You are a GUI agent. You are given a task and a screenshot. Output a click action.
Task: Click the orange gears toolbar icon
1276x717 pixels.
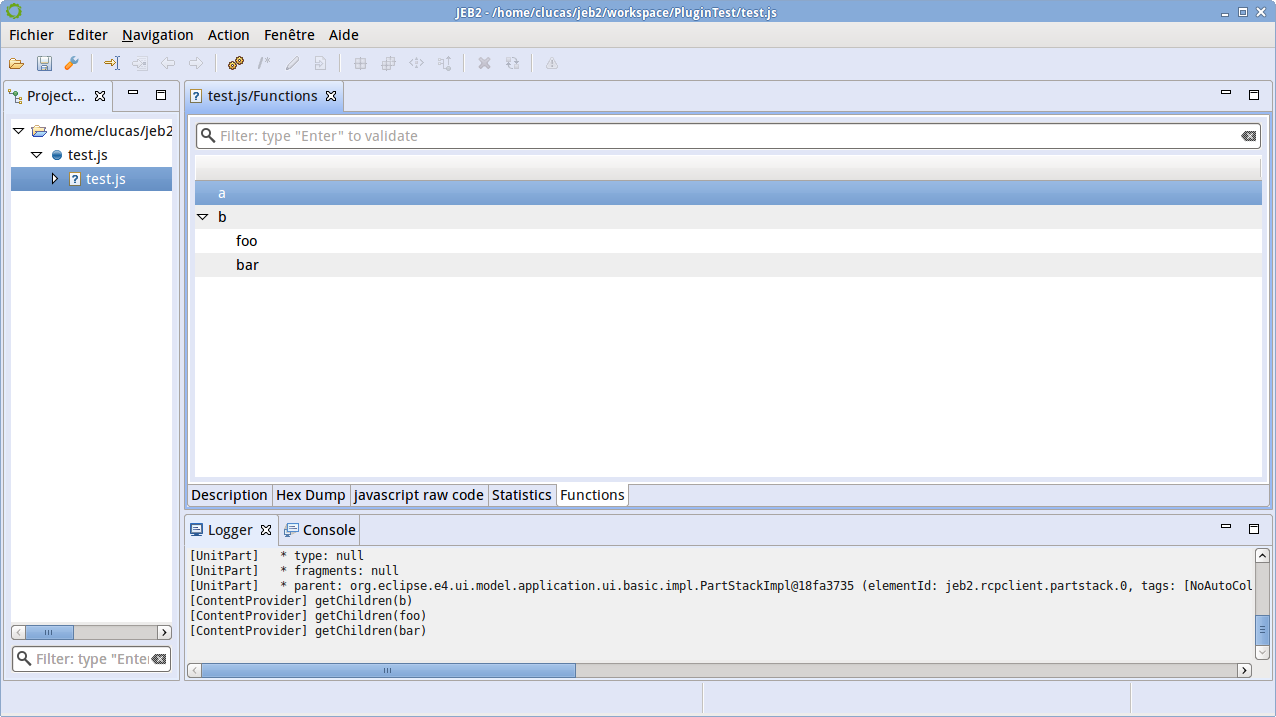pos(236,63)
